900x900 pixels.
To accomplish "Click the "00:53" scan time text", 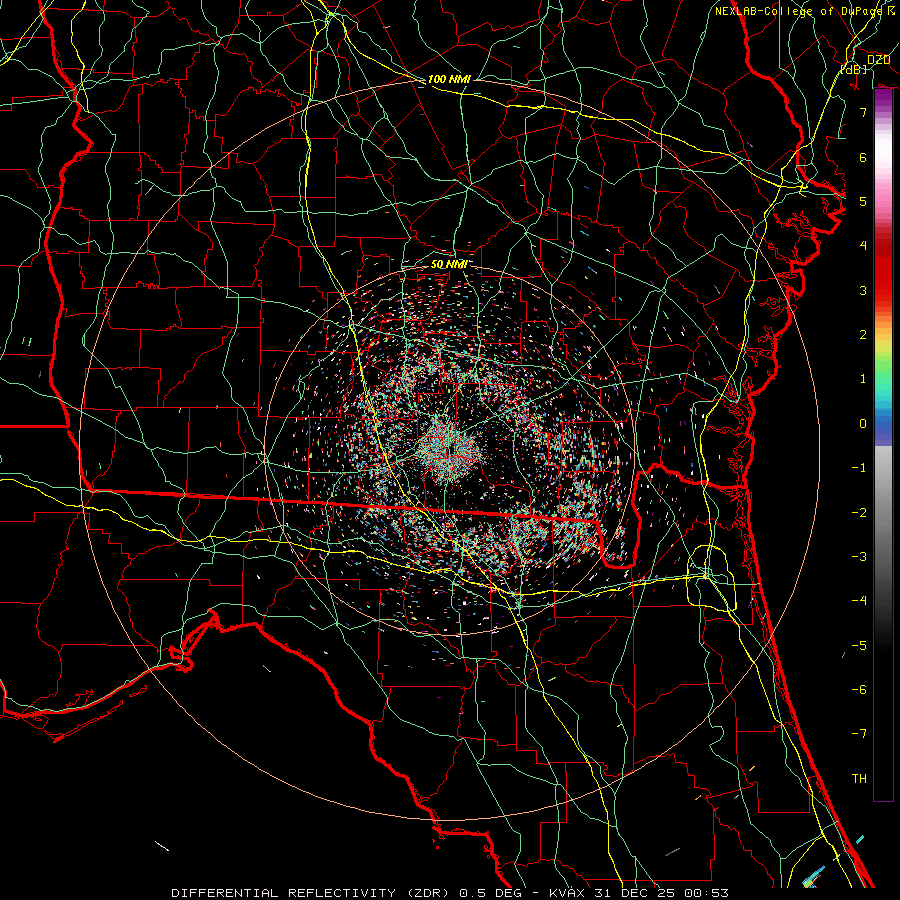I will pos(706,893).
